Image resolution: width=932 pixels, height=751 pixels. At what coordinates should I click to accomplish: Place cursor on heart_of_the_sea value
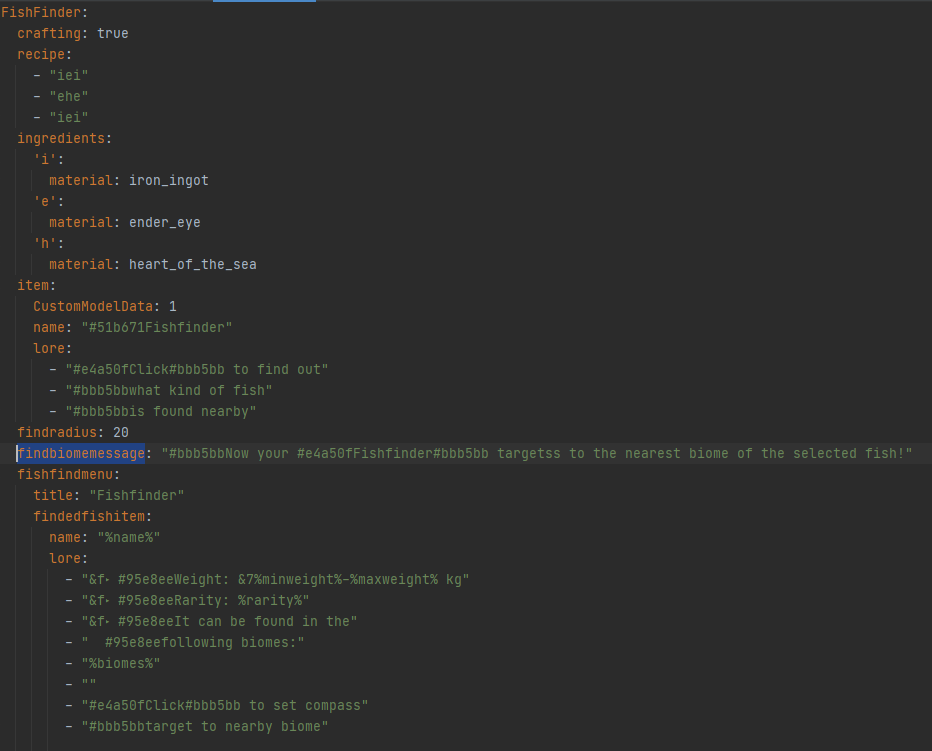(x=192, y=265)
